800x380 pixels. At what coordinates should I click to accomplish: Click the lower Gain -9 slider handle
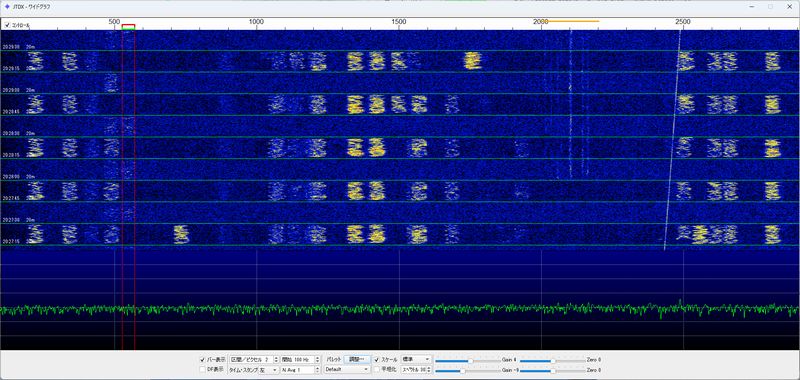click(x=463, y=371)
